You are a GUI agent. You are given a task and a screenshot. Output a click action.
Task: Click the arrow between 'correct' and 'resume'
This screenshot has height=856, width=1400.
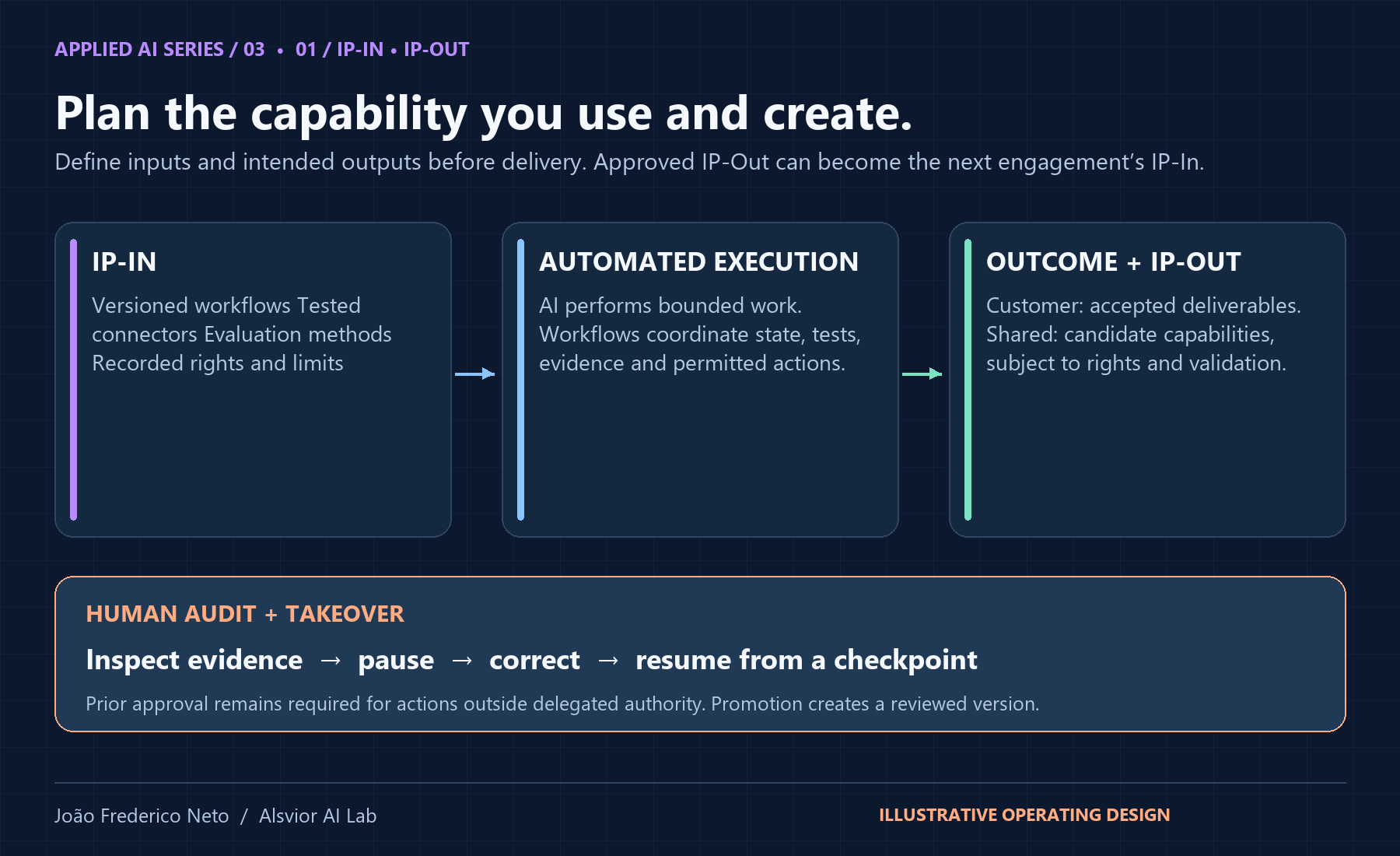[x=608, y=661]
